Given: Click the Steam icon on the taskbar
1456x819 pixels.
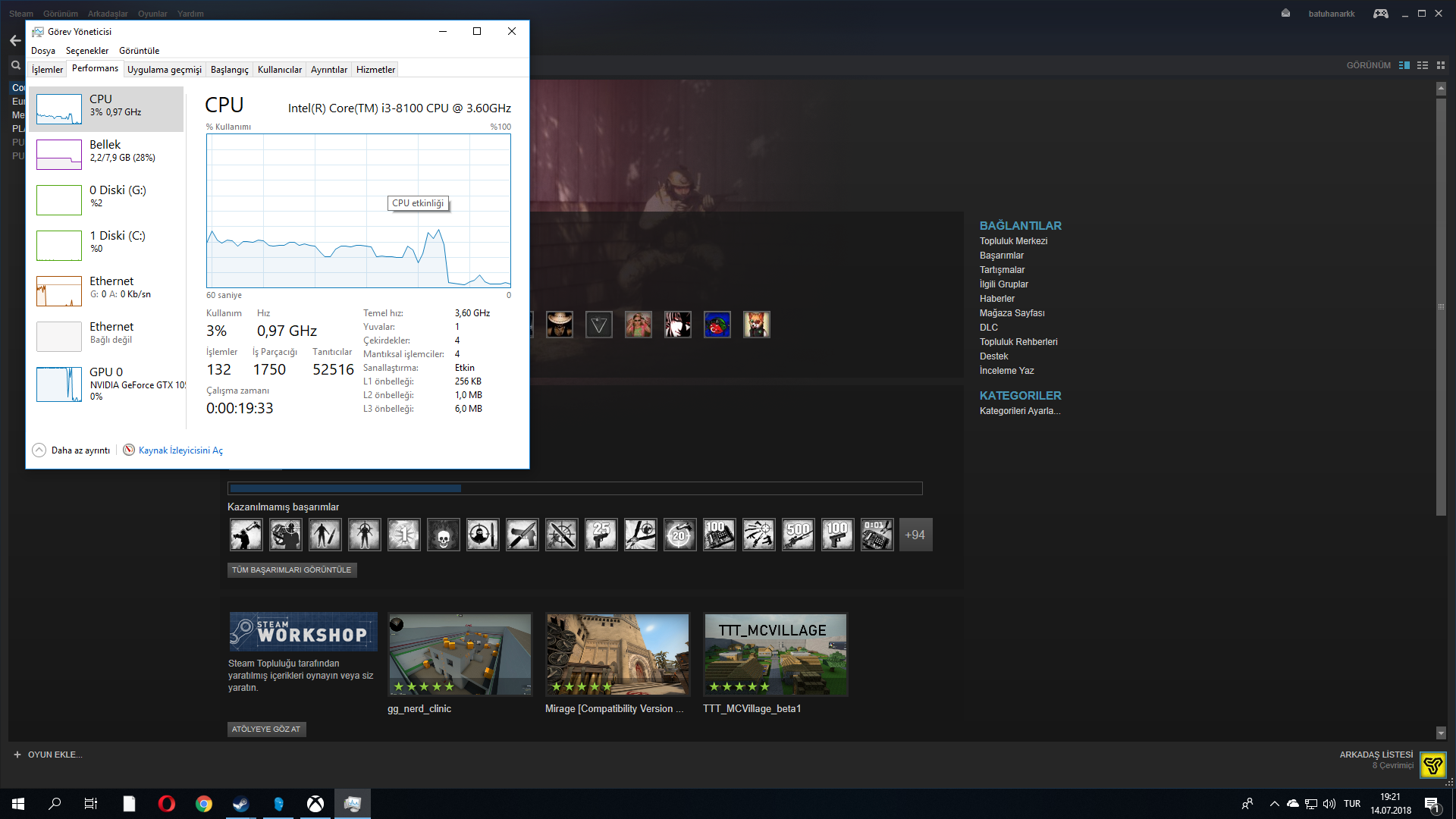Looking at the screenshot, I should 240,804.
